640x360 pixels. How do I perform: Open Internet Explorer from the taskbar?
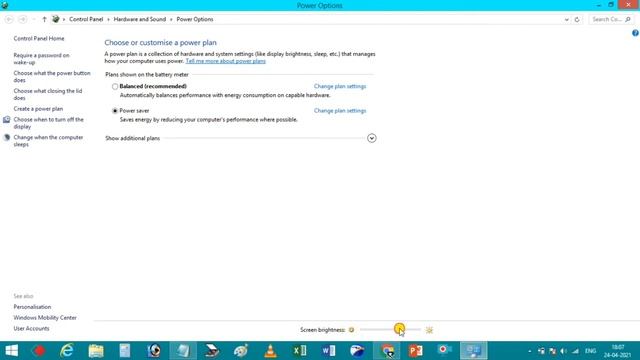click(67, 351)
